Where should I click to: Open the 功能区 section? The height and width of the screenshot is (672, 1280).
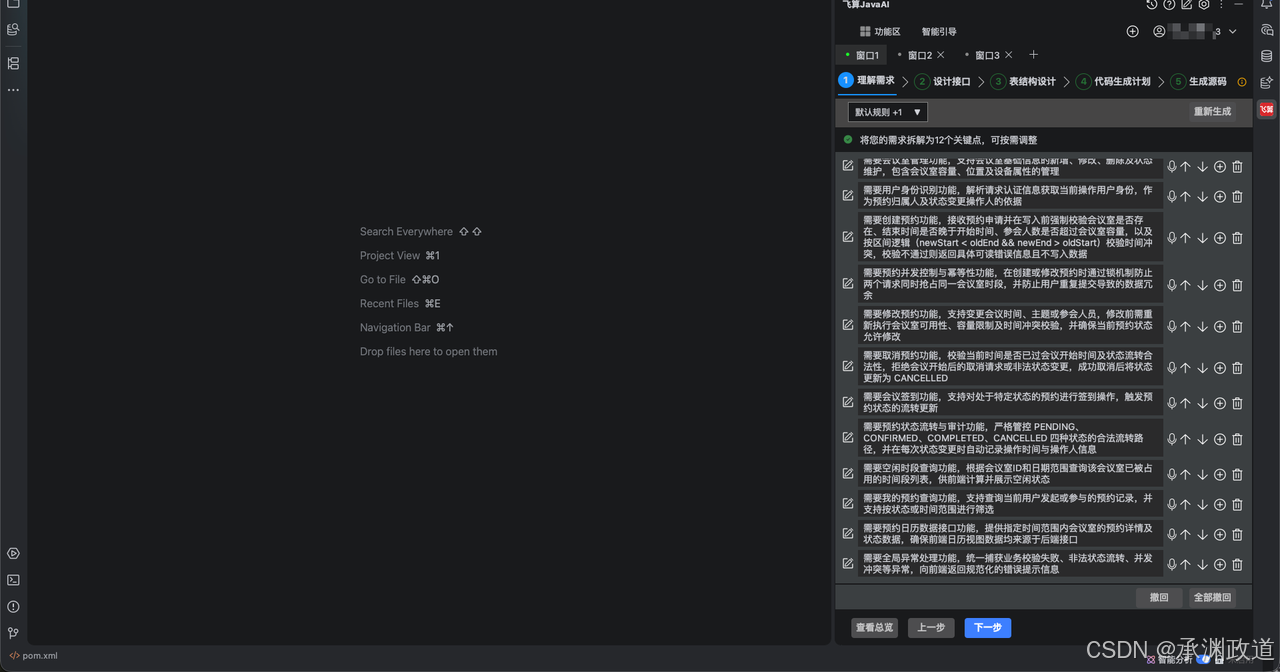[880, 32]
